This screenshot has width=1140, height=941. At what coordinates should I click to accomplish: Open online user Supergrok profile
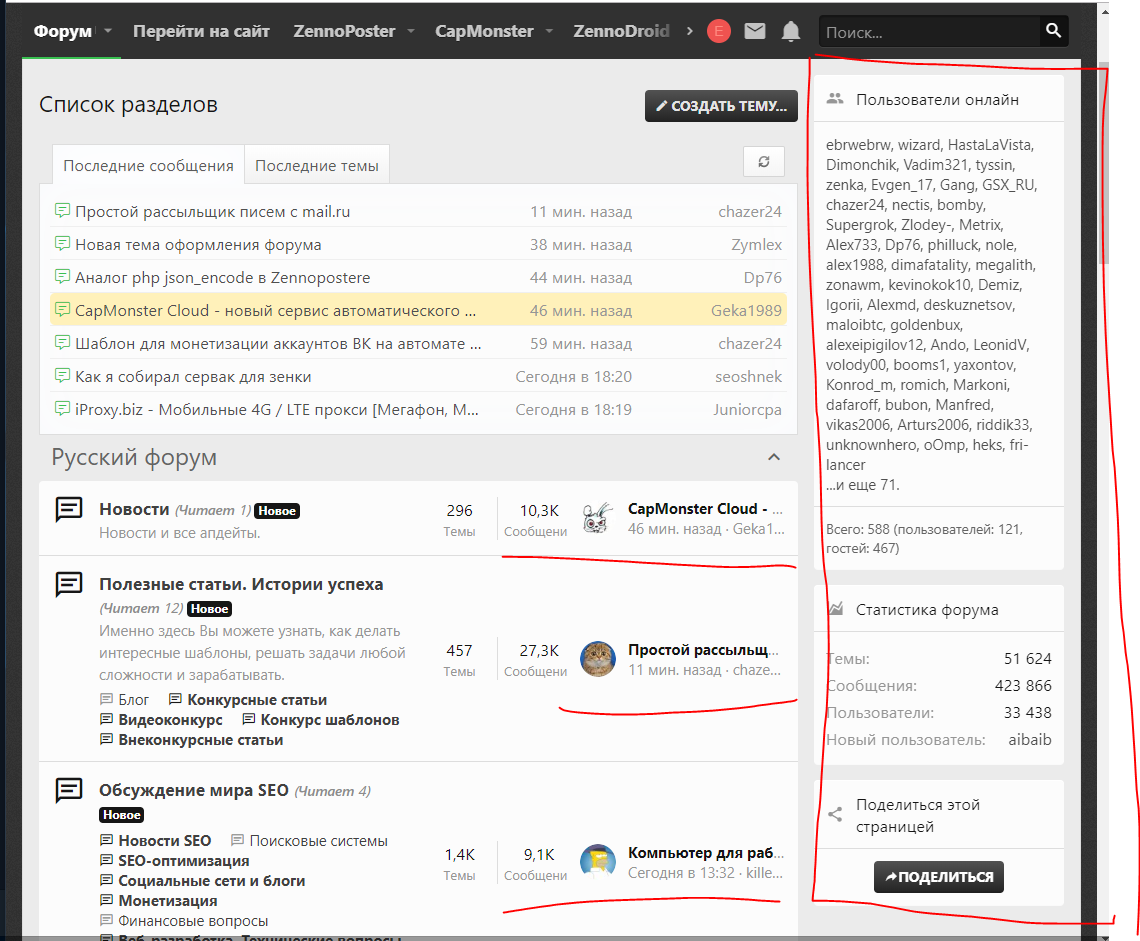[x=860, y=225]
